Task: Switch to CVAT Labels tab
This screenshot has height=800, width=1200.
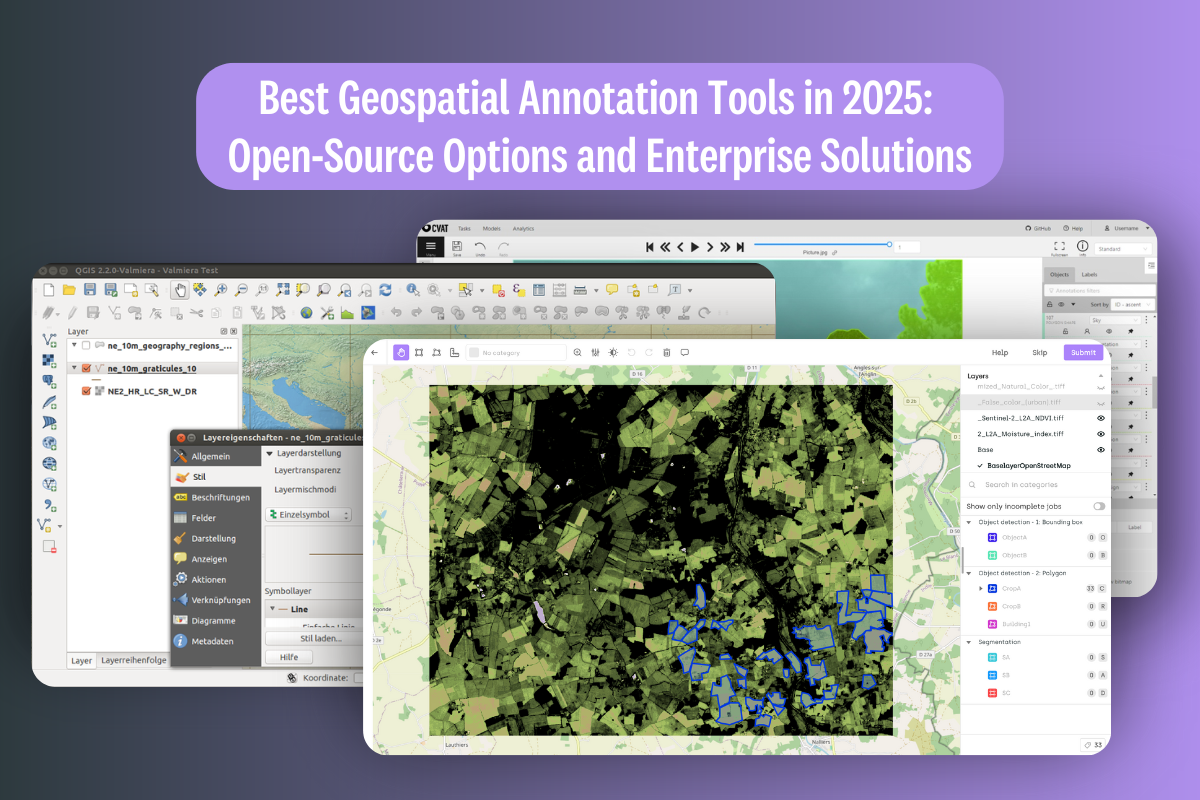Action: click(1089, 274)
